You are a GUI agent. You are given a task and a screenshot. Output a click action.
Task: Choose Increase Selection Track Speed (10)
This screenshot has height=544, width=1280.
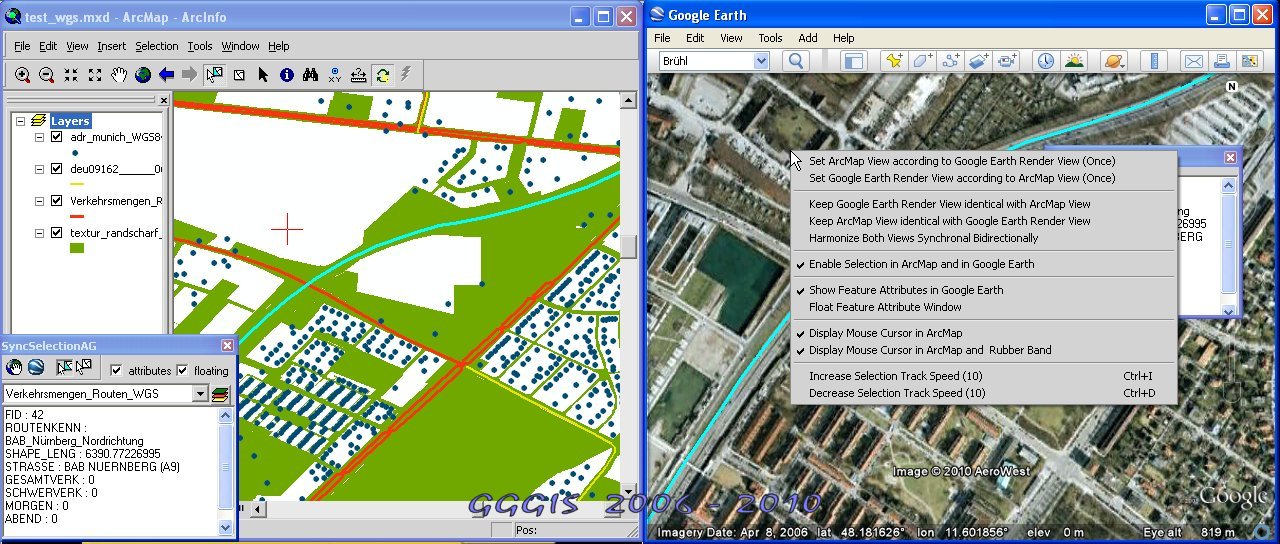[895, 376]
